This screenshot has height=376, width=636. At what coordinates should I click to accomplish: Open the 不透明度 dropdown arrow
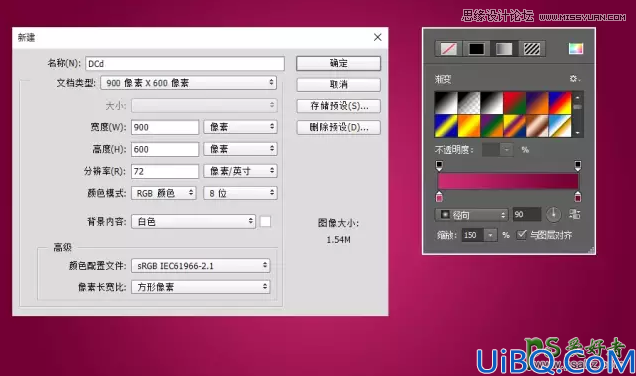pyautogui.click(x=507, y=150)
